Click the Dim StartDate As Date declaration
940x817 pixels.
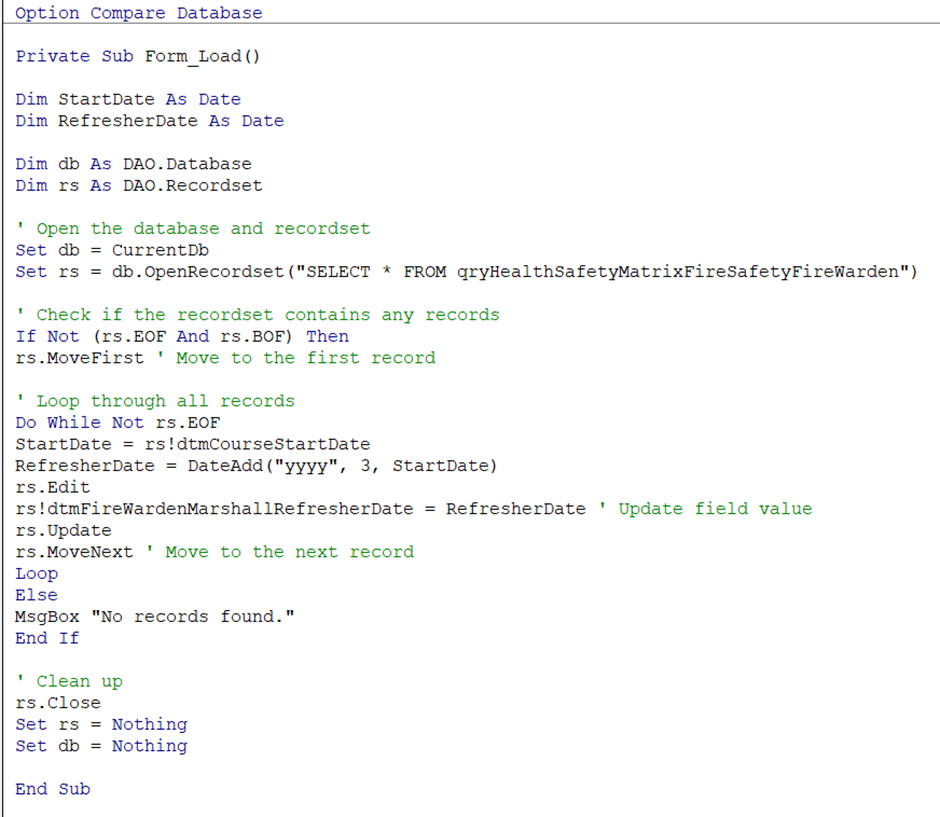pyautogui.click(x=128, y=99)
